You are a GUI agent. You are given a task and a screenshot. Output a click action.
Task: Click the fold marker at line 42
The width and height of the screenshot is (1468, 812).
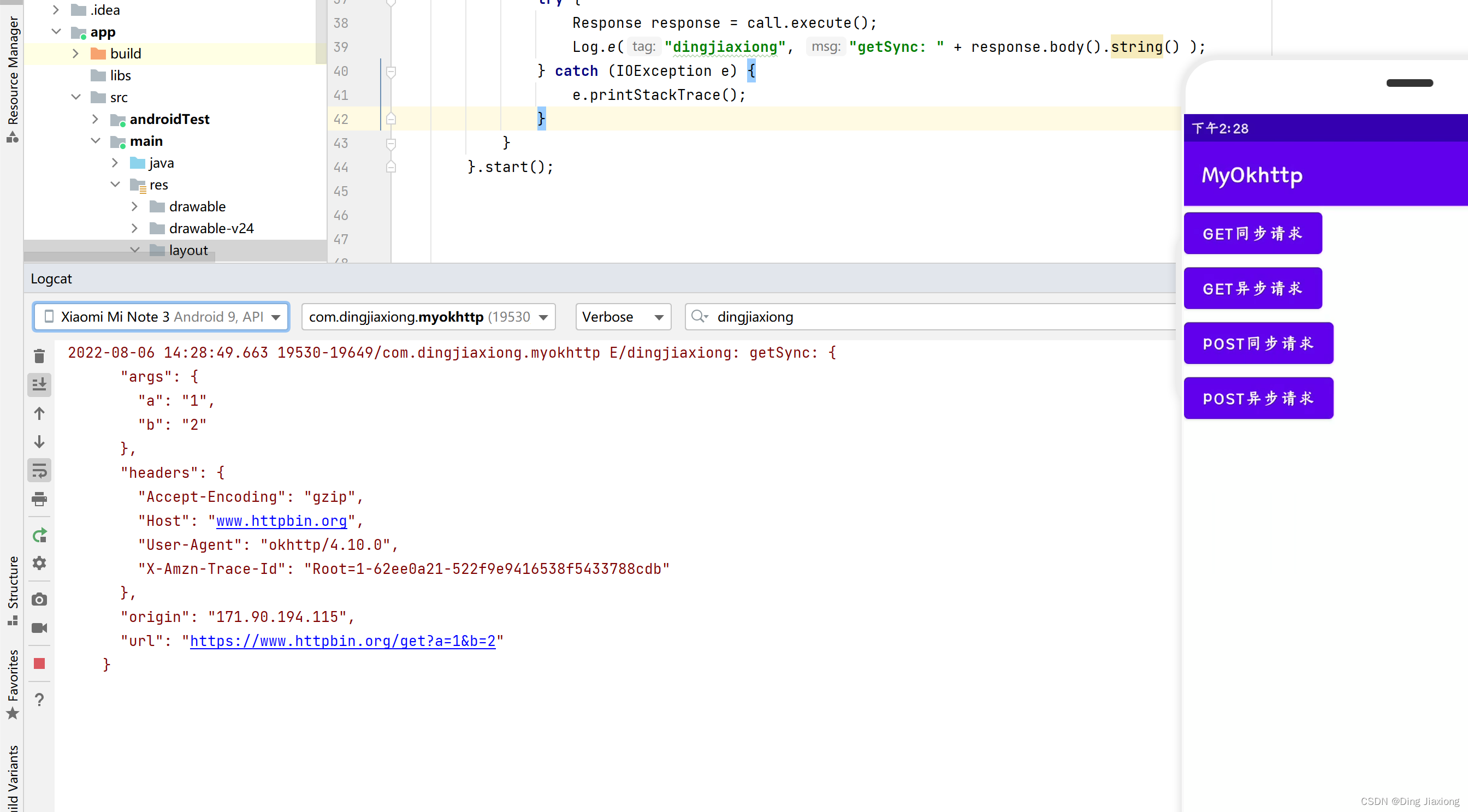391,118
